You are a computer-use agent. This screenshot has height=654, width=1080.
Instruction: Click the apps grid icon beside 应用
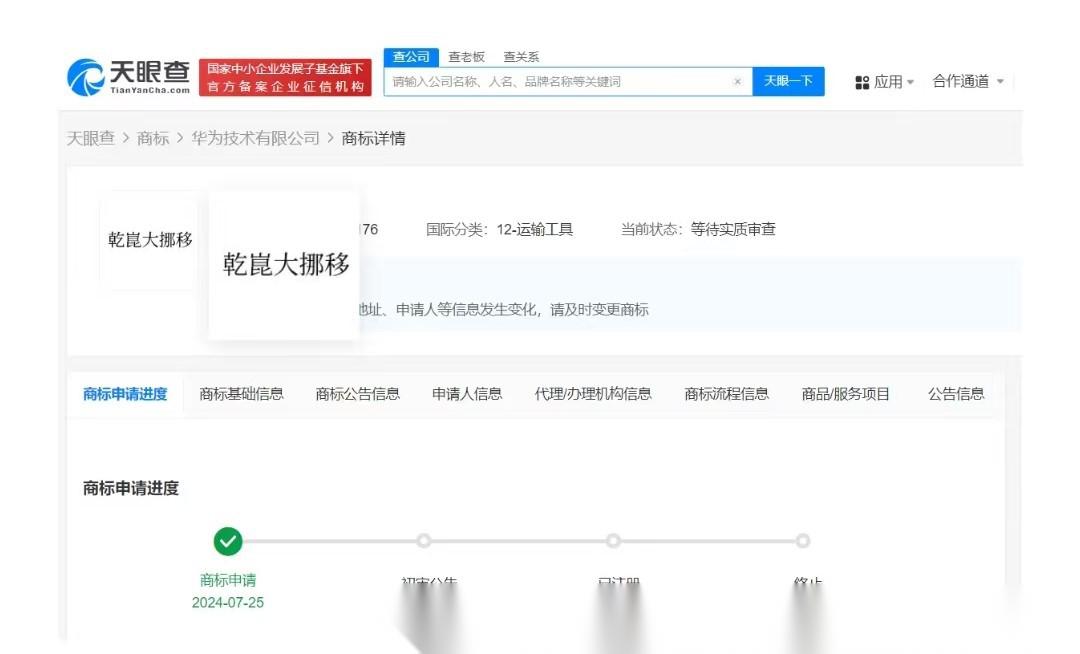(x=863, y=81)
